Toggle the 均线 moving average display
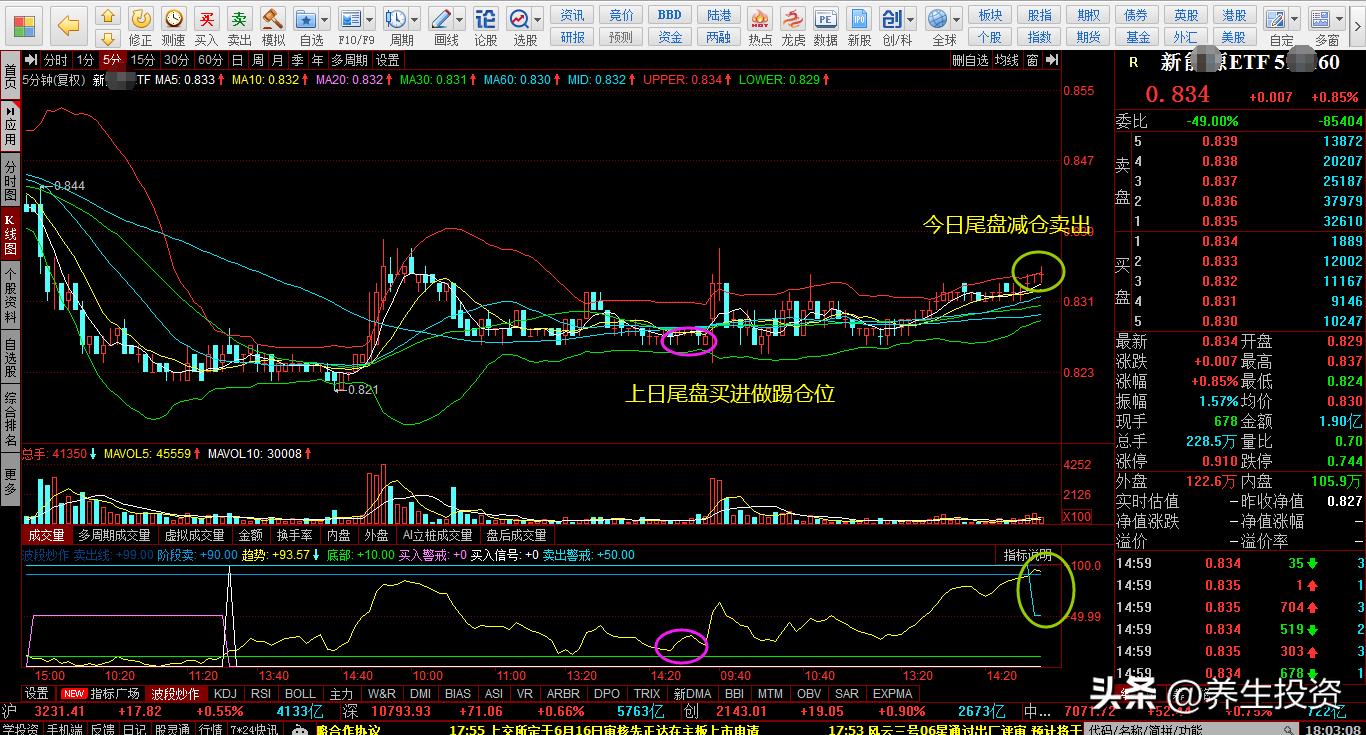The image size is (1366, 735). coord(1007,60)
